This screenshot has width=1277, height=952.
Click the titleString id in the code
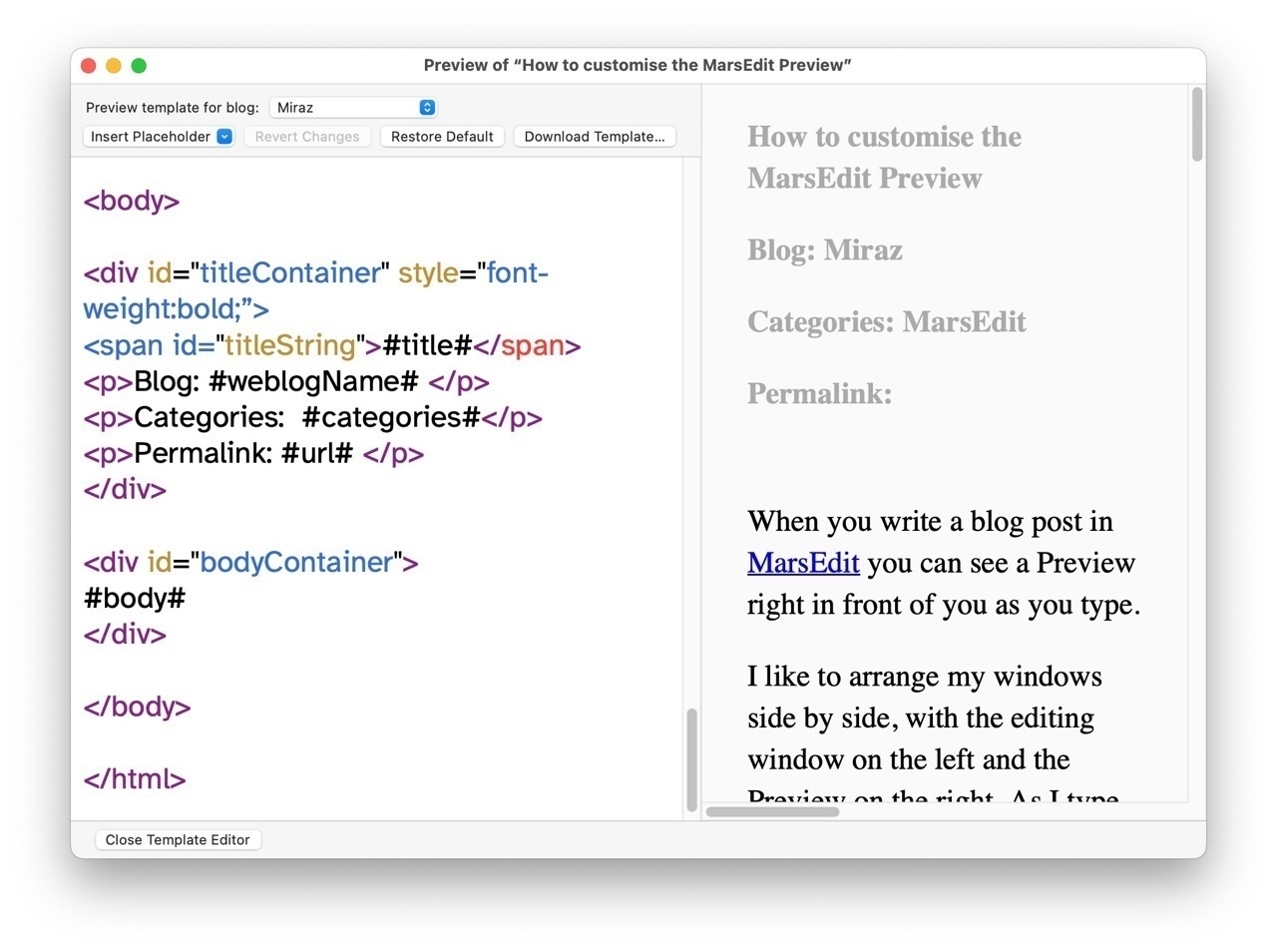(290, 345)
